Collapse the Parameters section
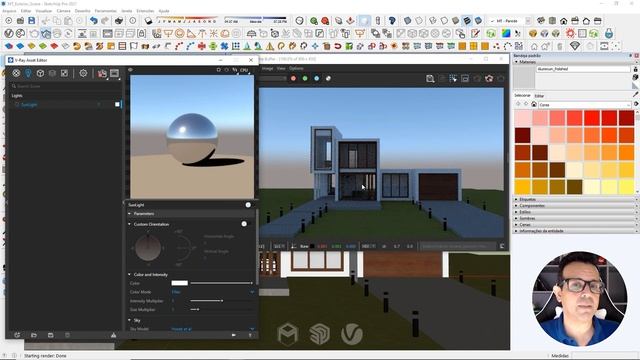Image resolution: width=640 pixels, height=360 pixels. pos(129,213)
